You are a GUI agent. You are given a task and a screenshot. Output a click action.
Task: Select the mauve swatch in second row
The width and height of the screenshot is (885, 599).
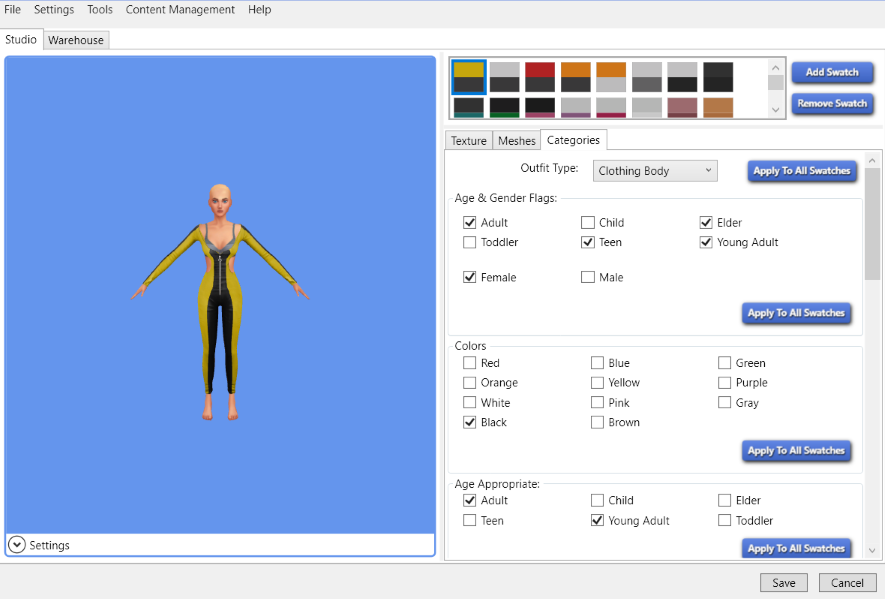click(x=682, y=108)
